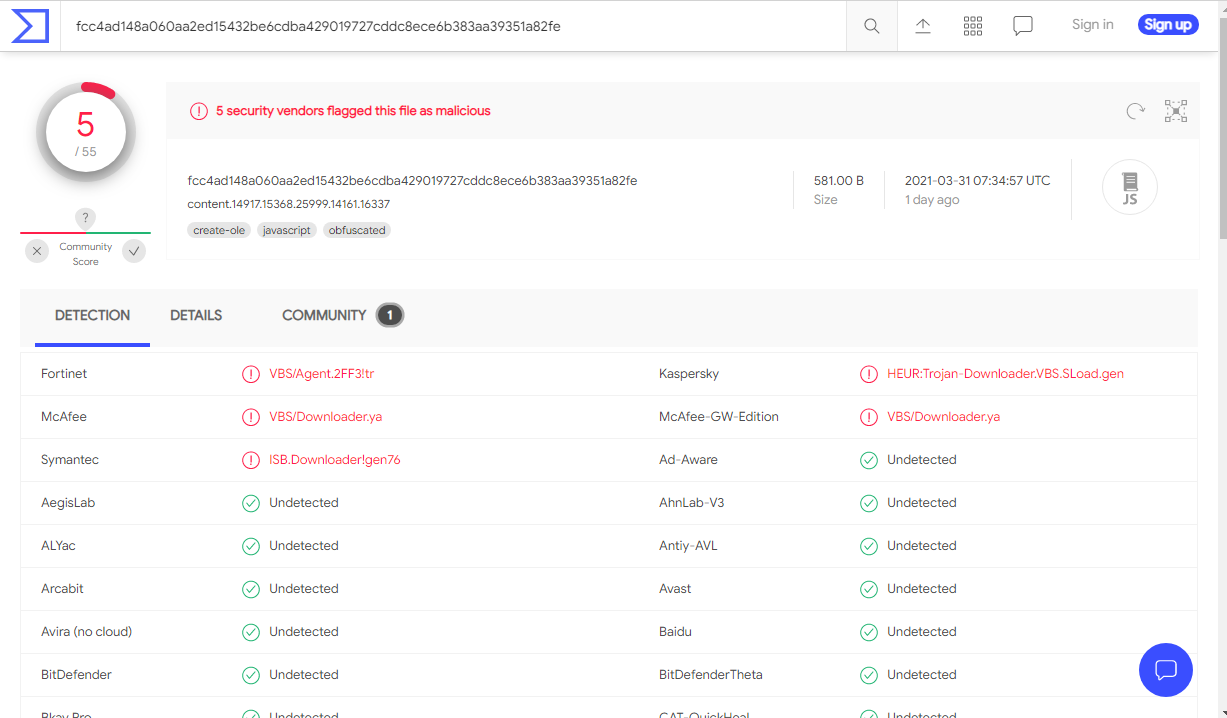Click the green check icon for AhnLab-V3
This screenshot has height=718, width=1227.
(x=869, y=503)
